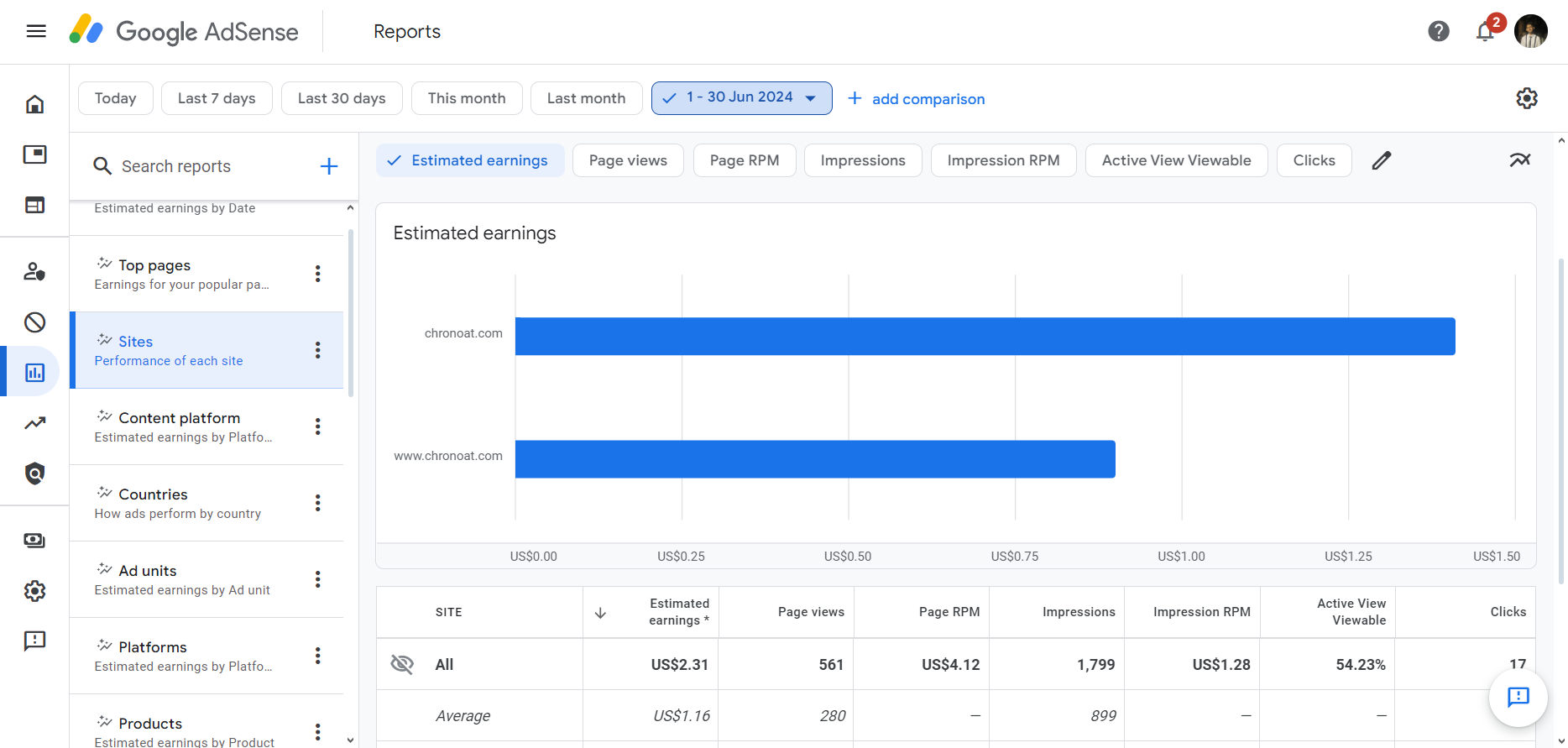This screenshot has width=1568, height=748.
Task: Change chart type with the trend-line icon
Action: coord(1520,160)
